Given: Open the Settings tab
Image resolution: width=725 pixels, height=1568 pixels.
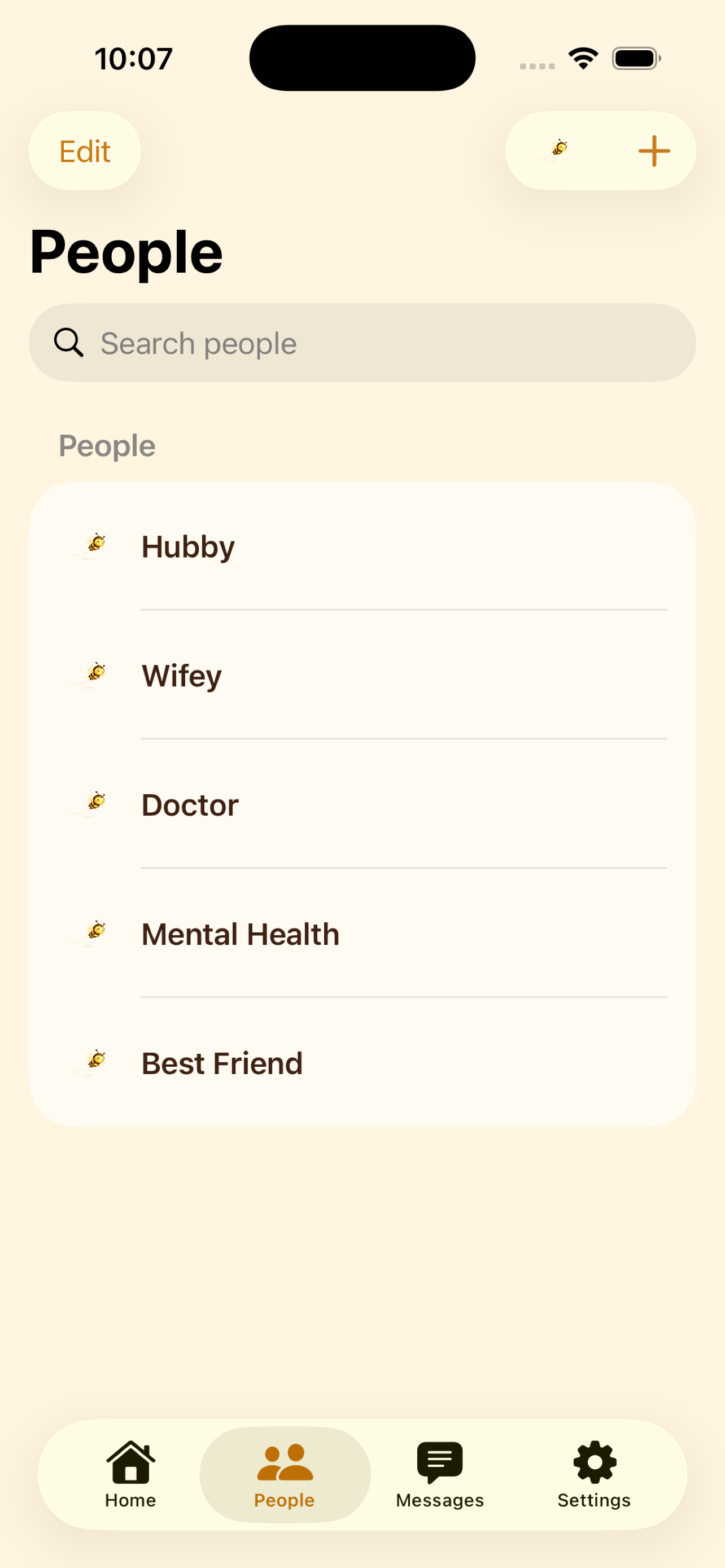Looking at the screenshot, I should (594, 1474).
